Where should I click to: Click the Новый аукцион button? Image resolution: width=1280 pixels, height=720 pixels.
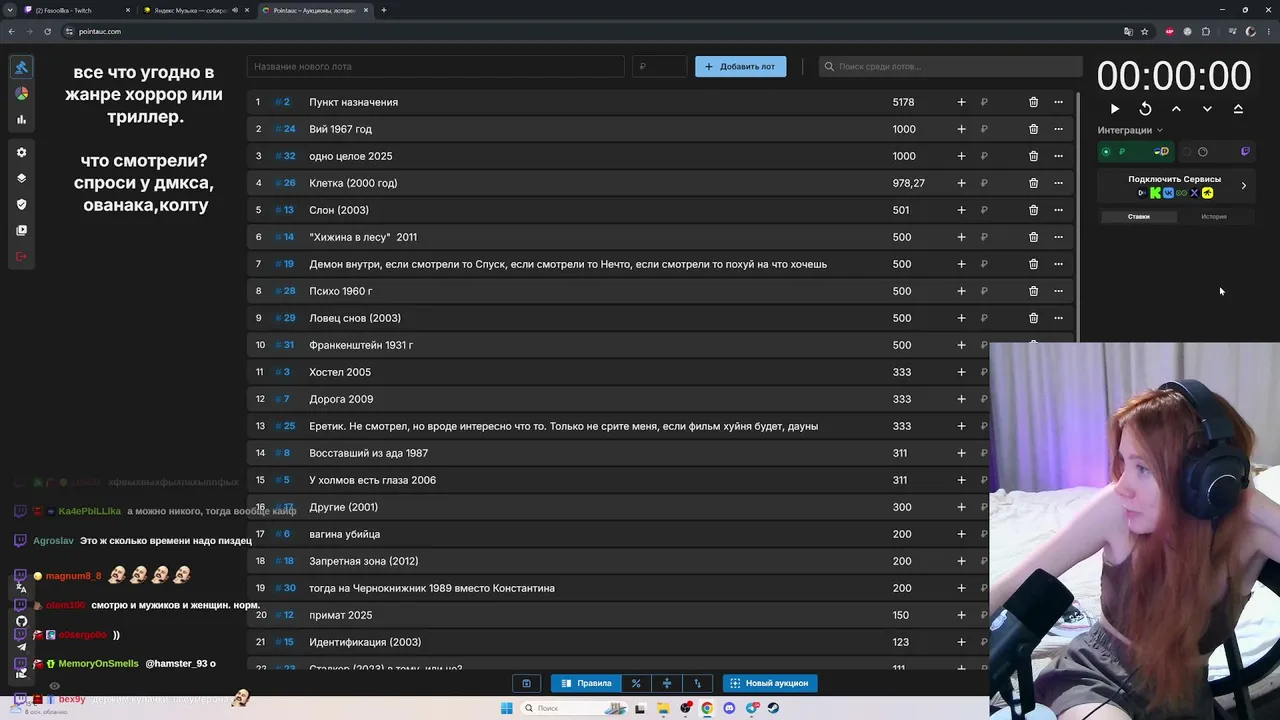pos(769,683)
